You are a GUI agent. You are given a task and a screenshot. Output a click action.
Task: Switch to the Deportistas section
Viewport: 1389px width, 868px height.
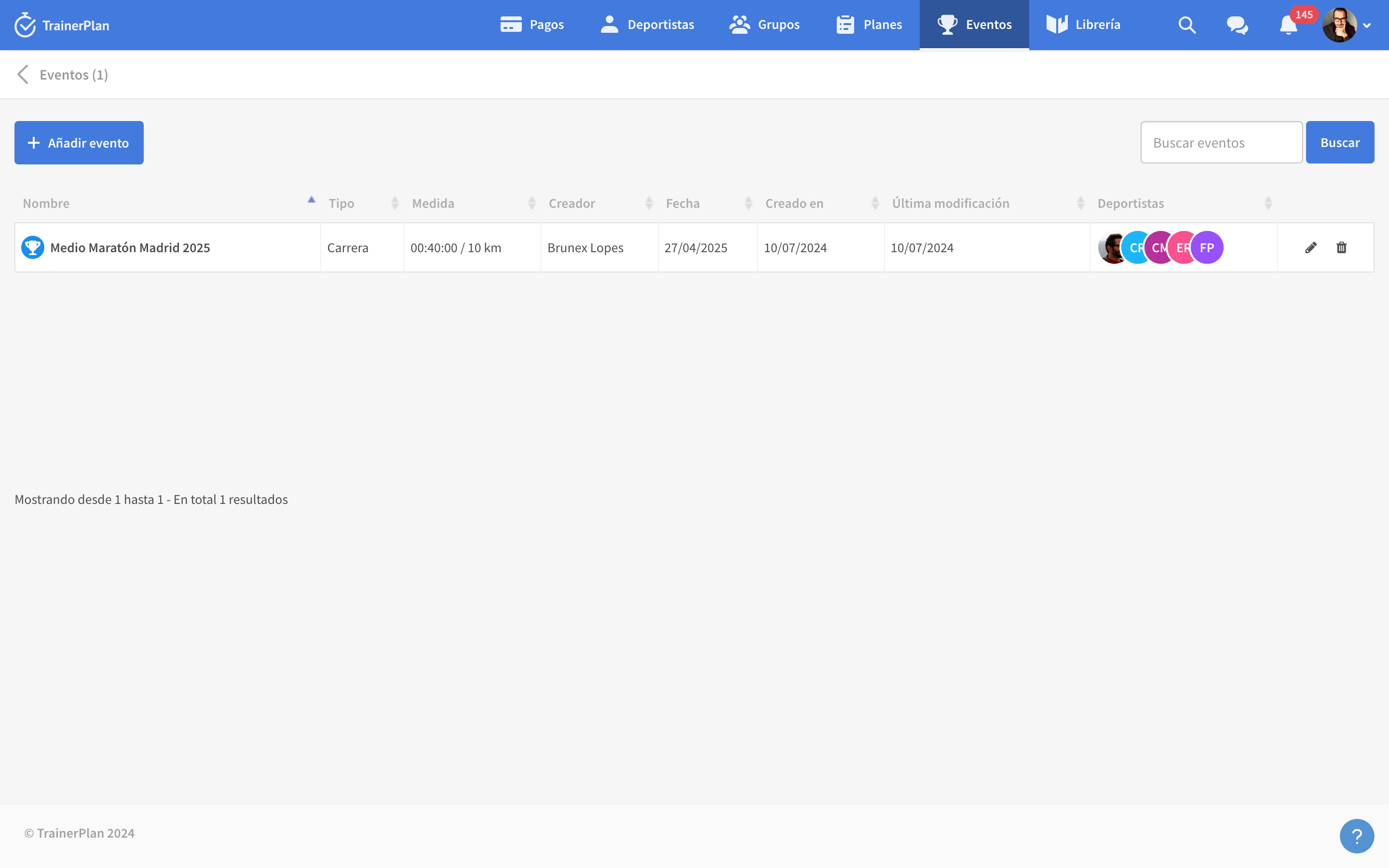647,25
